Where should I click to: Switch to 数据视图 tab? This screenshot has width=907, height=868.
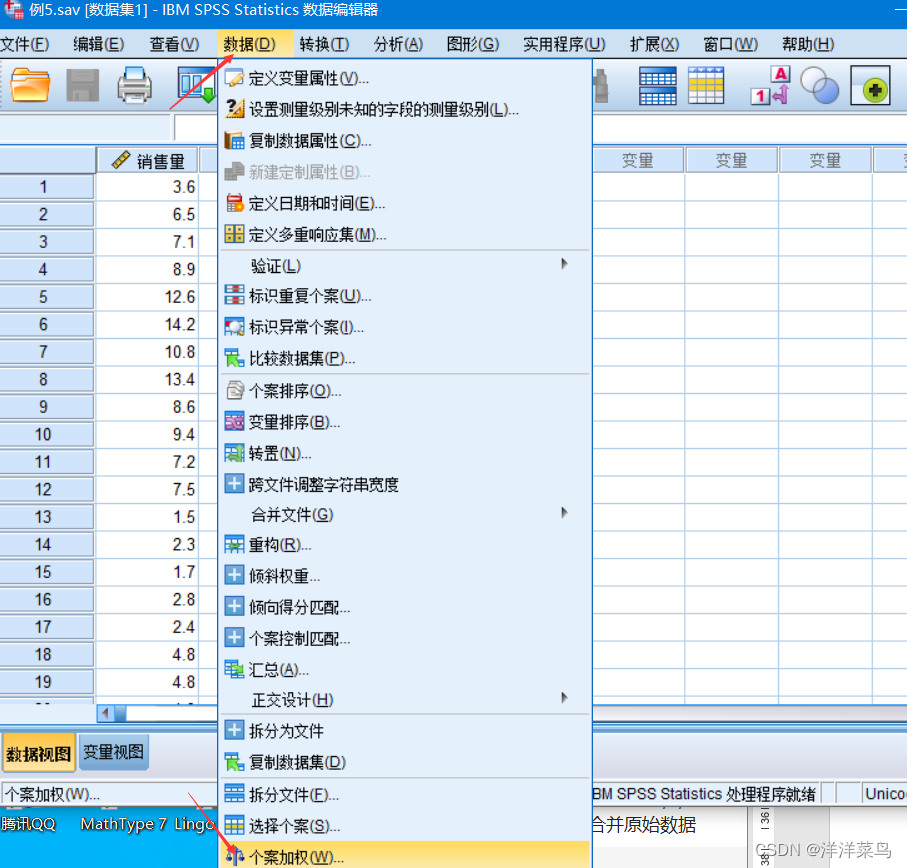(39, 753)
